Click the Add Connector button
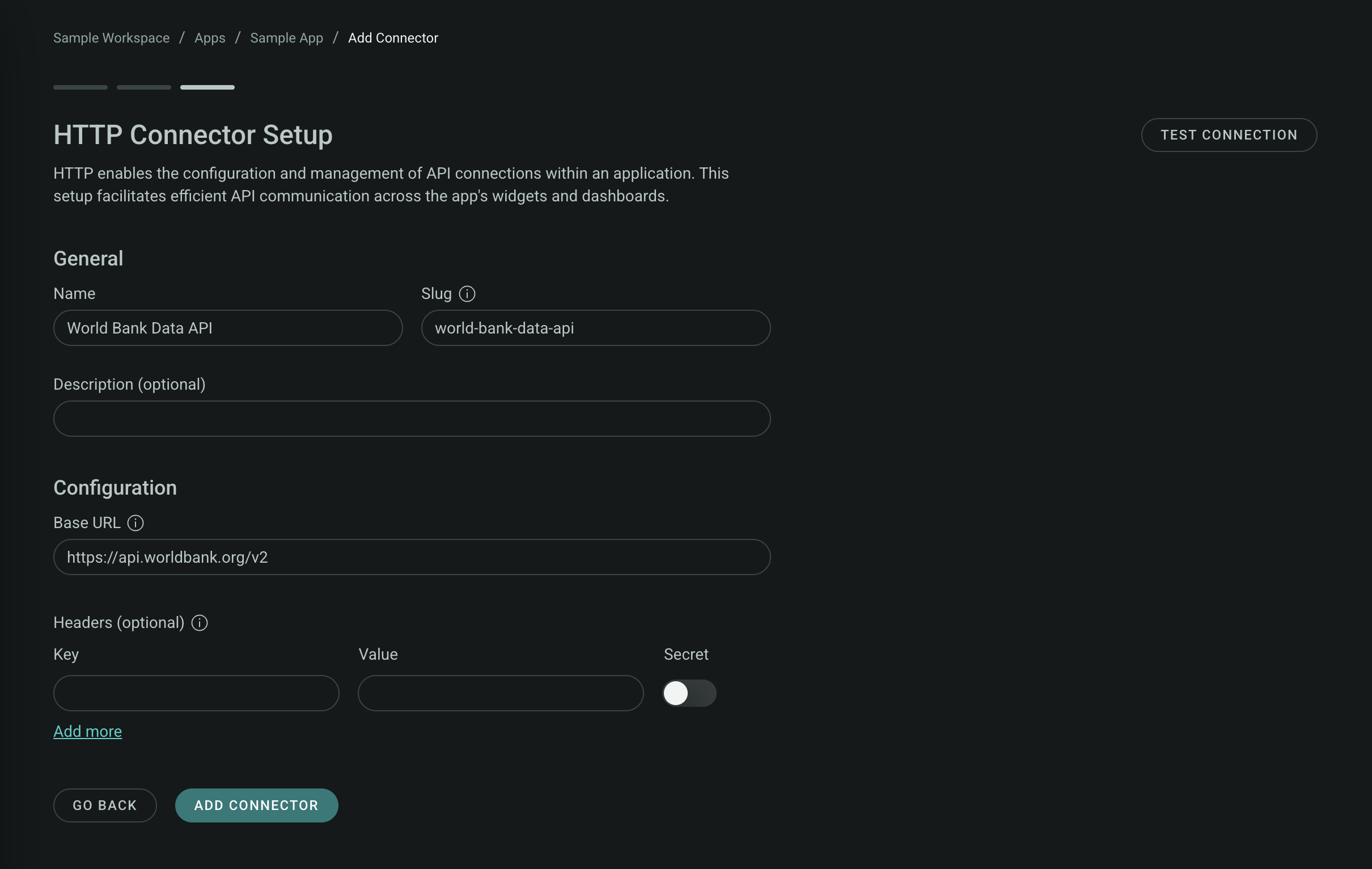 click(256, 805)
